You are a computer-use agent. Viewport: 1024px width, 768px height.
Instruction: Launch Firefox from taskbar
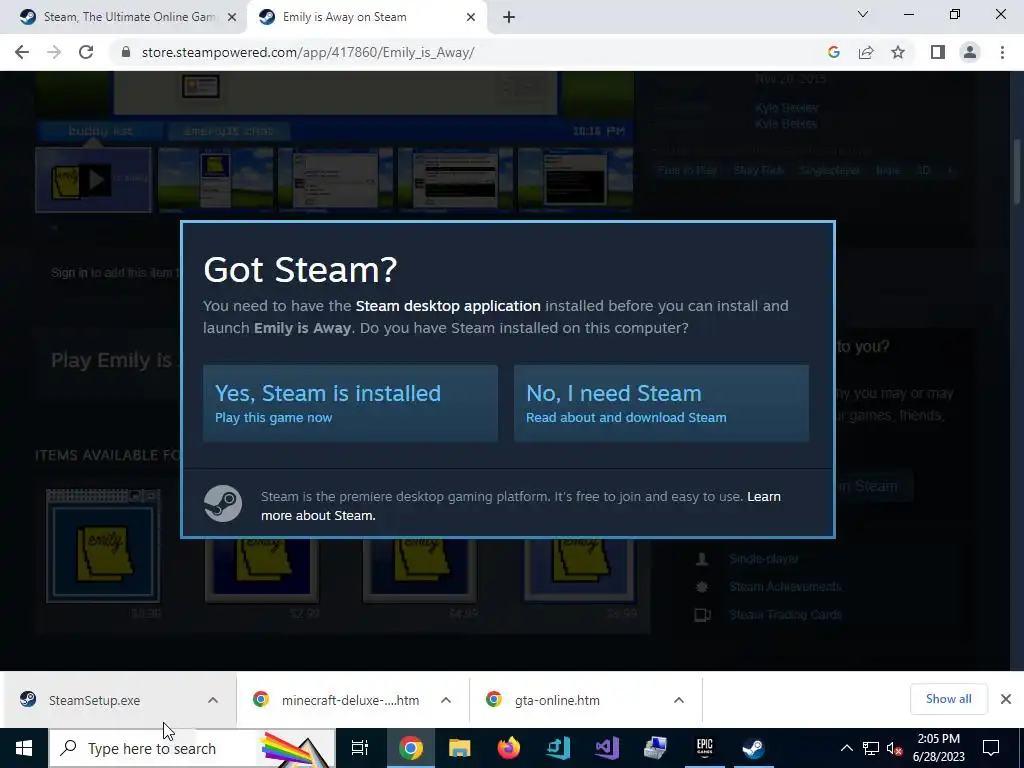tap(509, 748)
